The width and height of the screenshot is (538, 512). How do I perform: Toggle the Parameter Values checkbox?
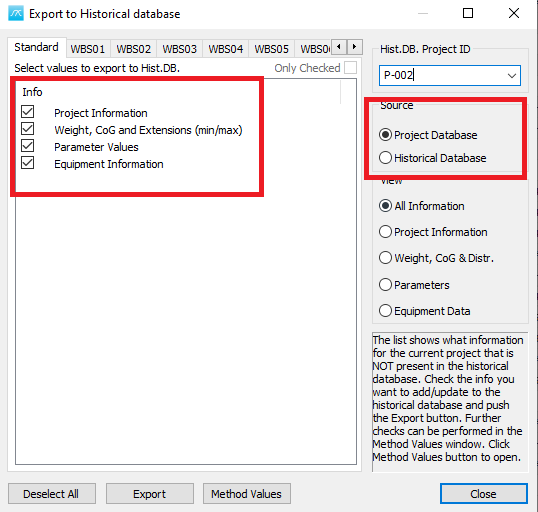[27, 146]
